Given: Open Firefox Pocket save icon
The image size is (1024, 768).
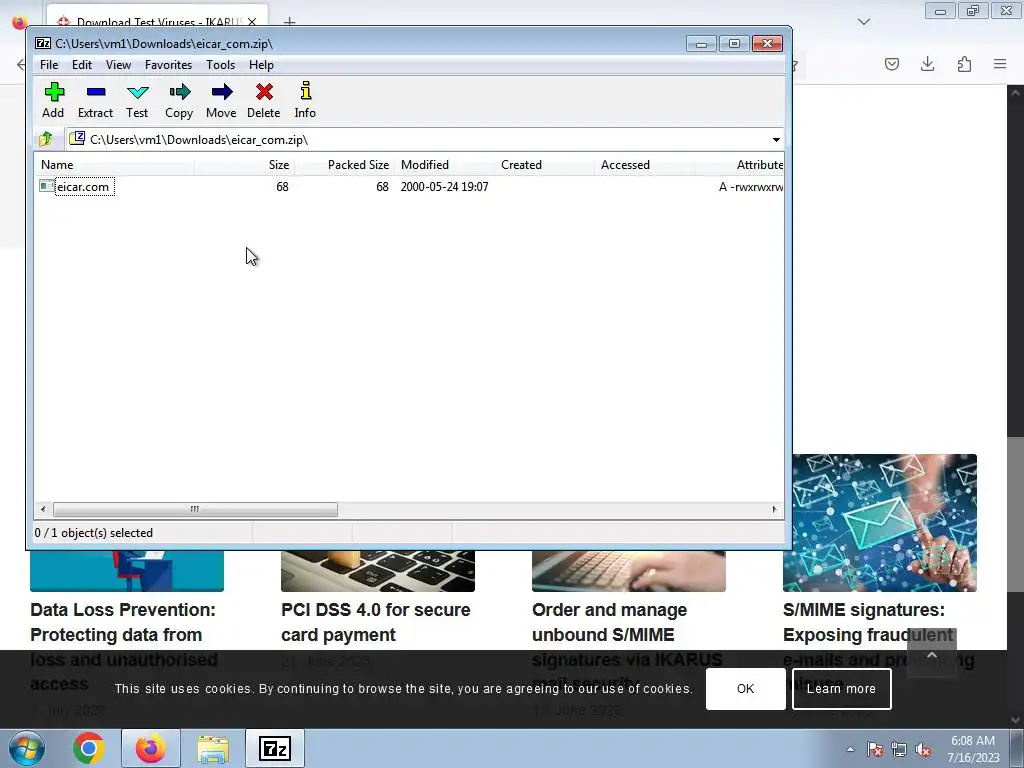Looking at the screenshot, I should (x=891, y=64).
